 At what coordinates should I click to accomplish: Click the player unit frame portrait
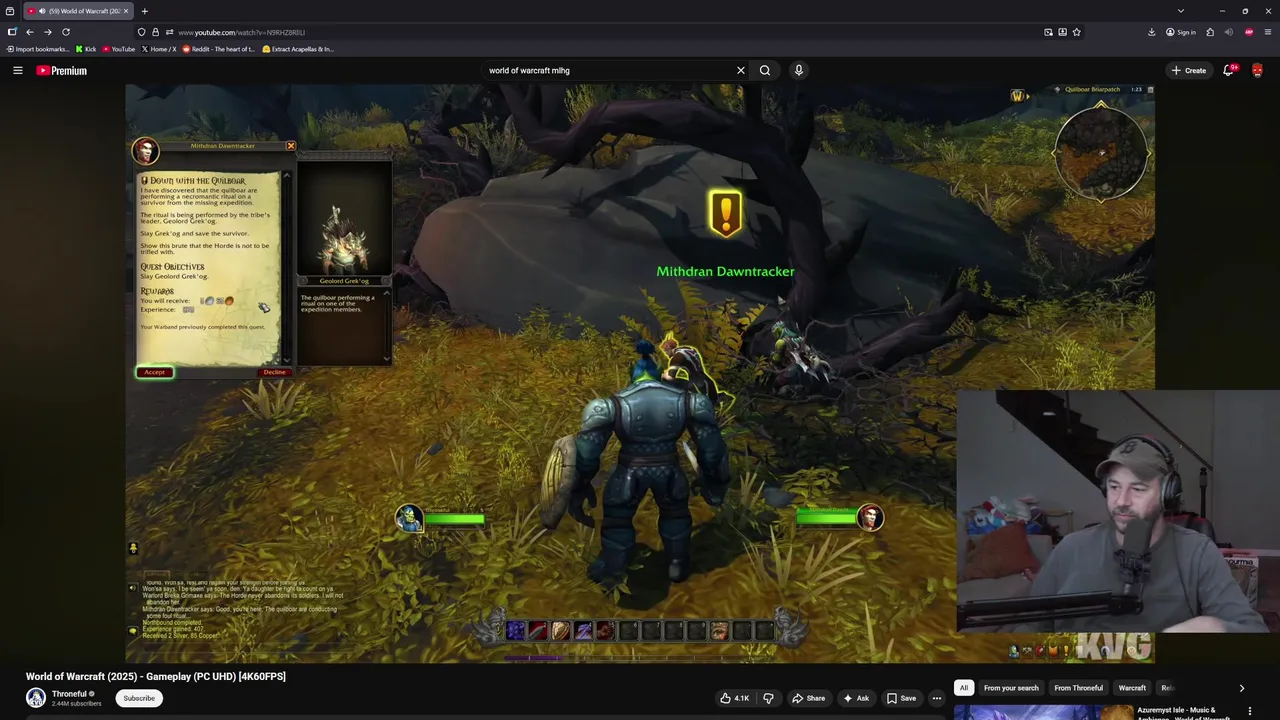point(408,517)
